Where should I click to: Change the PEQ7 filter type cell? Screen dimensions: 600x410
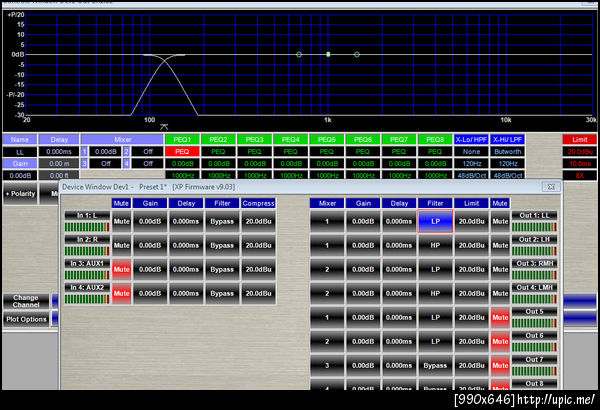pos(399,152)
